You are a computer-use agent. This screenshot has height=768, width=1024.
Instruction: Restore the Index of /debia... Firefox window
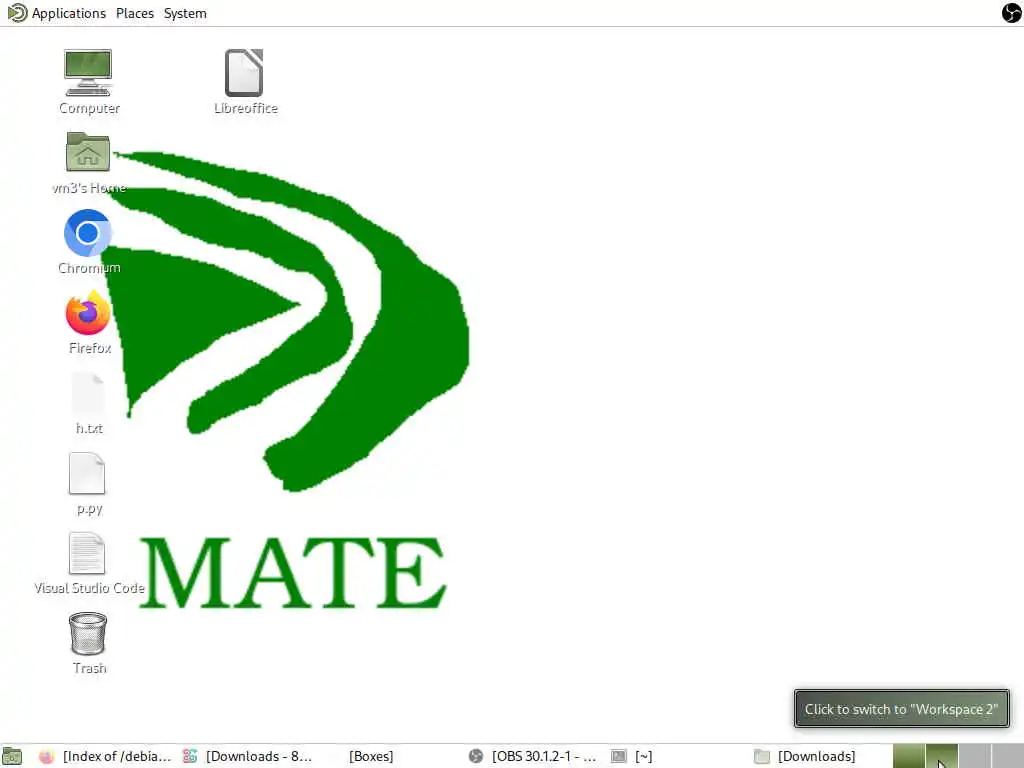click(x=104, y=756)
